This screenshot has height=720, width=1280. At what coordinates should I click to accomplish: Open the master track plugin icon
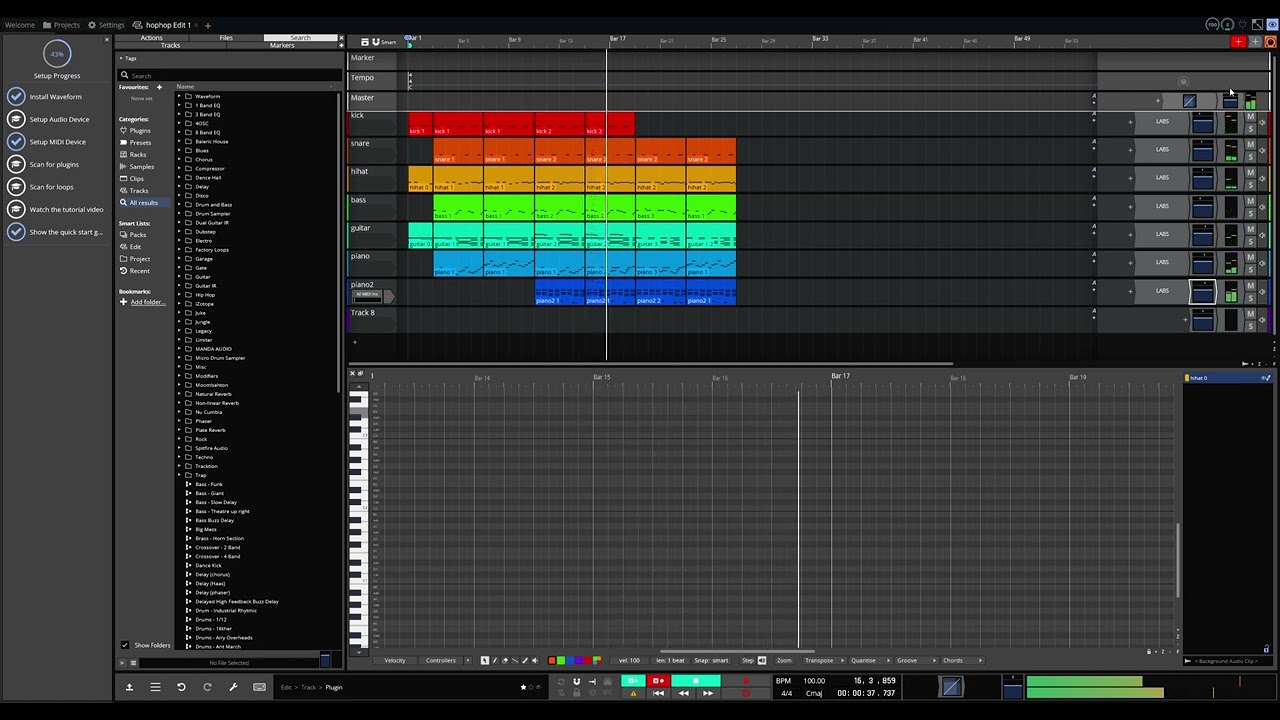(x=1189, y=101)
